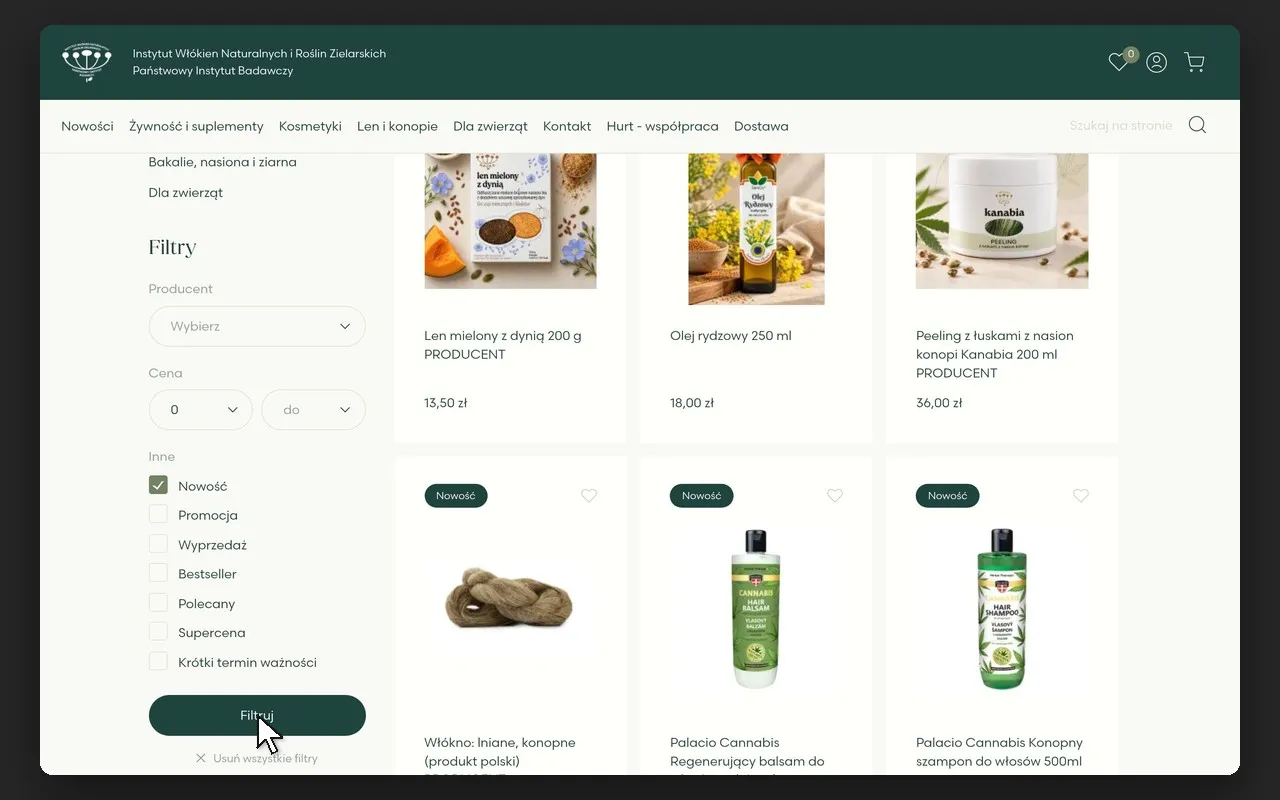Open the Dostawa menu item
This screenshot has height=800, width=1280.
[x=761, y=126]
